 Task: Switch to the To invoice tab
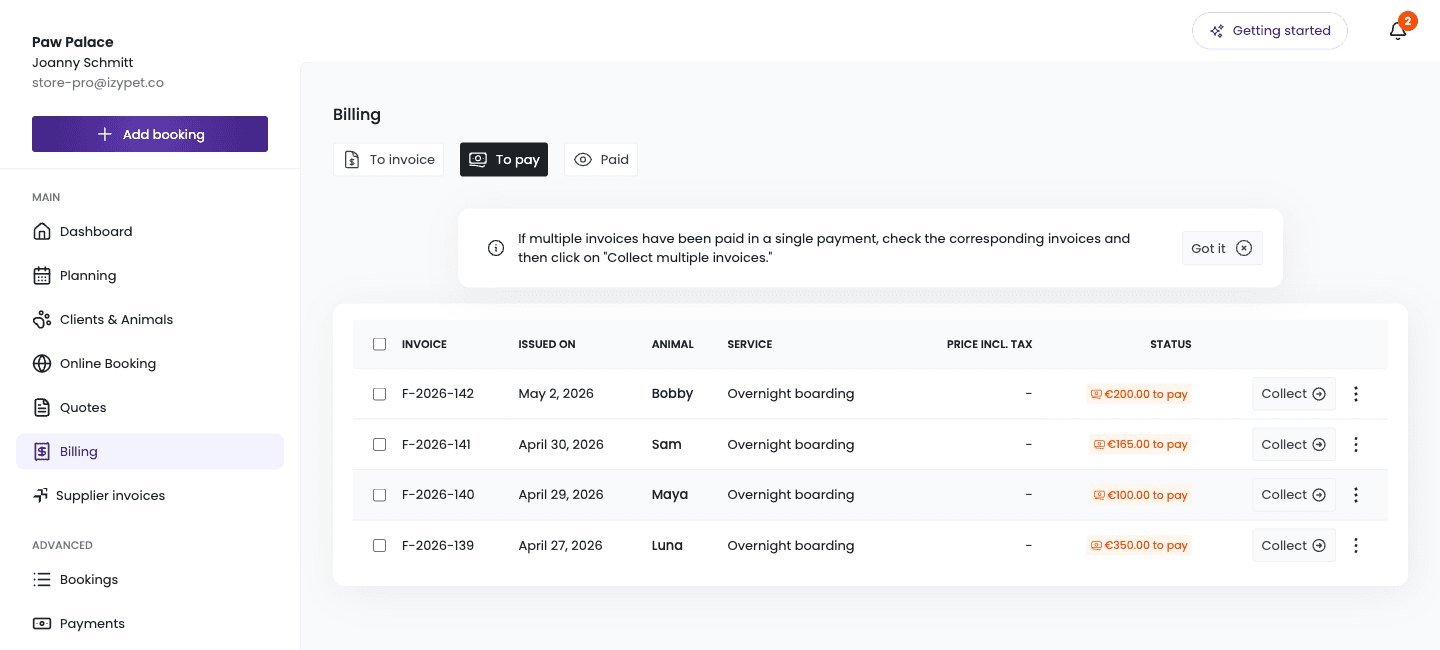388,160
